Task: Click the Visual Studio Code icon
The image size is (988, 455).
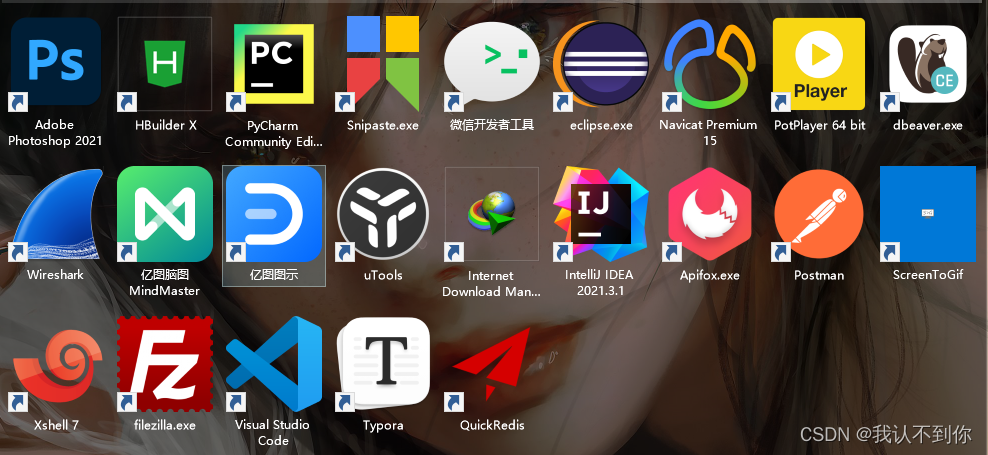Action: pos(273,364)
